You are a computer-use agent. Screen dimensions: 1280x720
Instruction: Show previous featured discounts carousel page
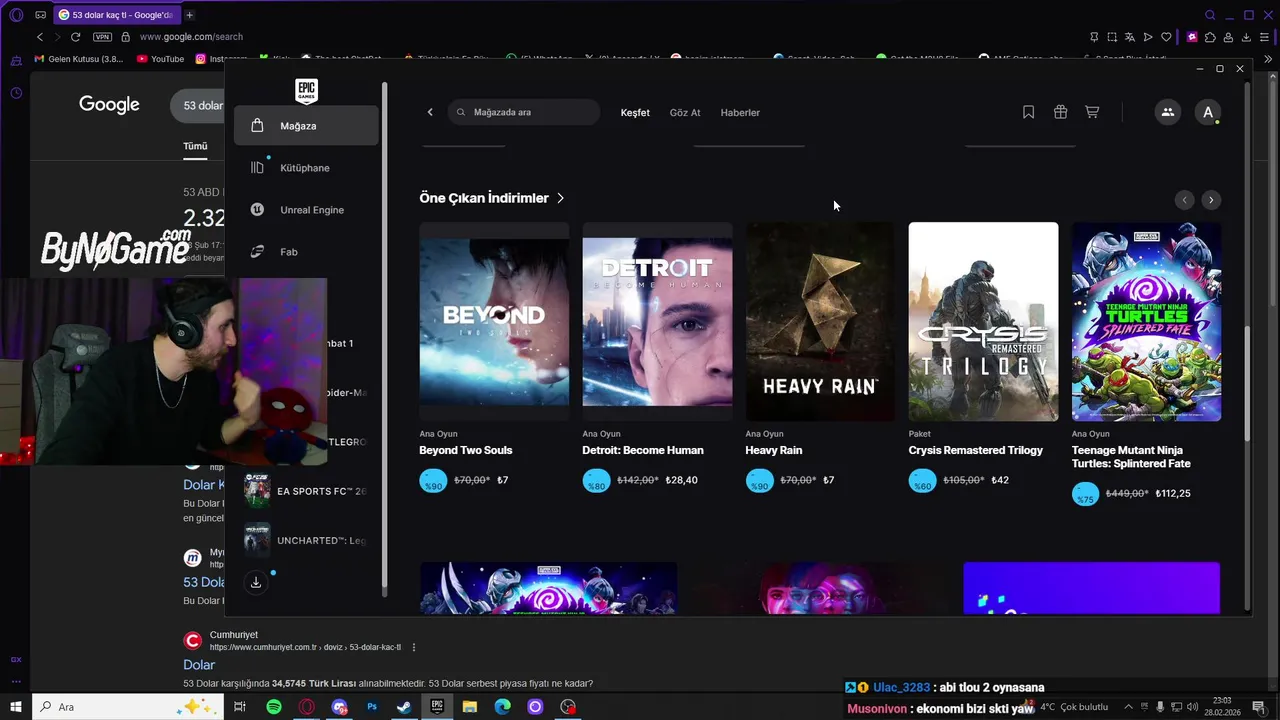pyautogui.click(x=1185, y=200)
